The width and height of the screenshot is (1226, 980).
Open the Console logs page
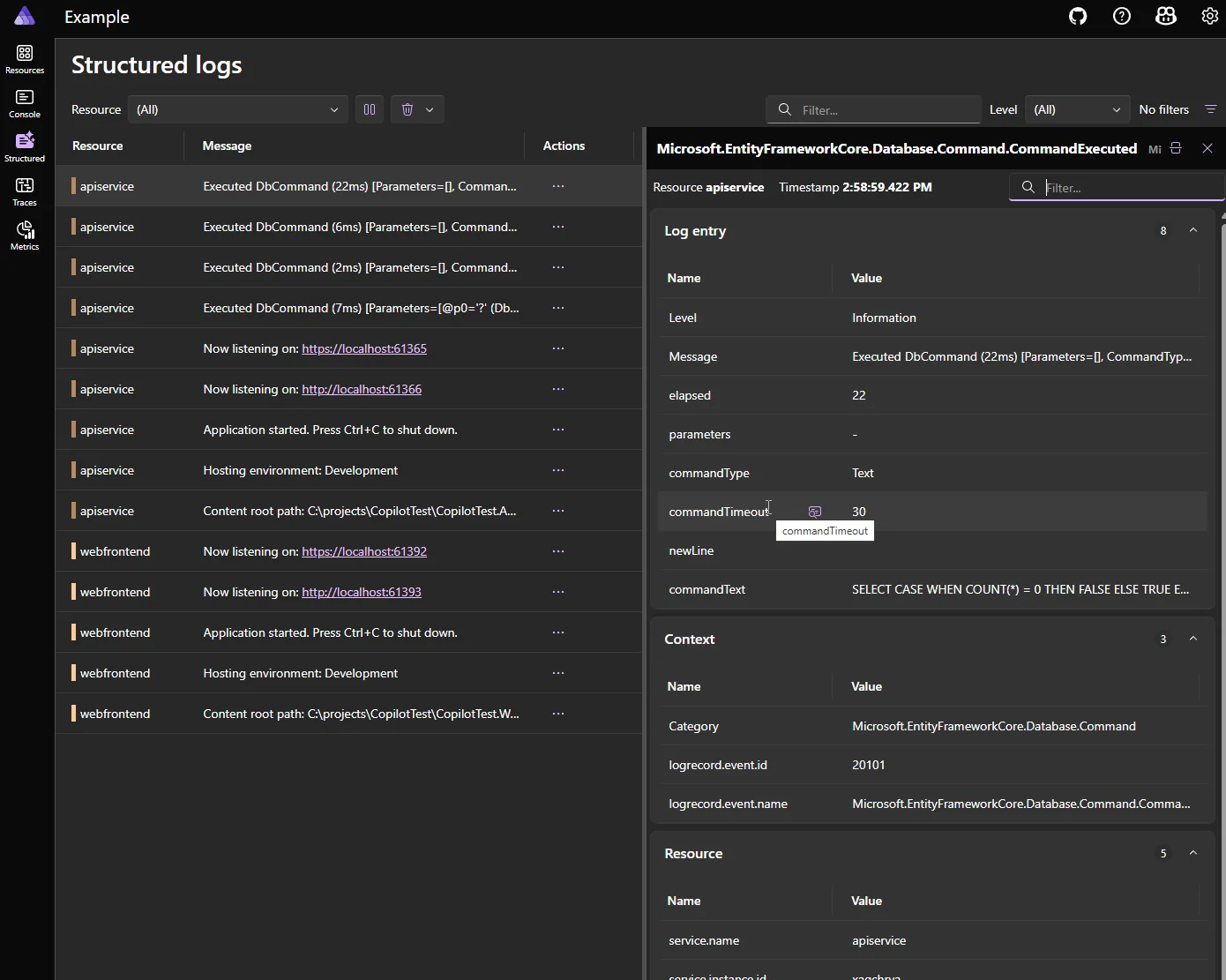coord(24,101)
